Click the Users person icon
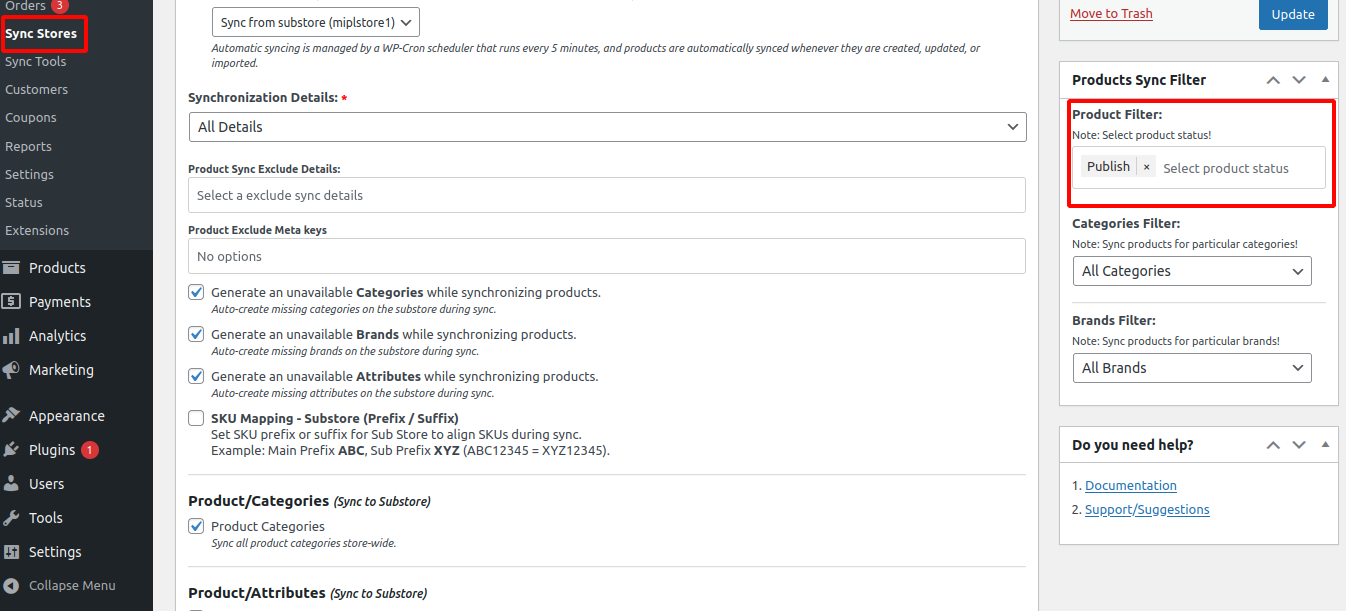 12,484
